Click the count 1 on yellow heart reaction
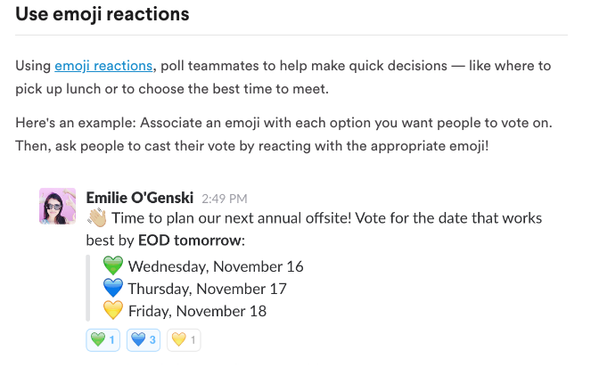This screenshot has height=375, width=591. click(193, 340)
